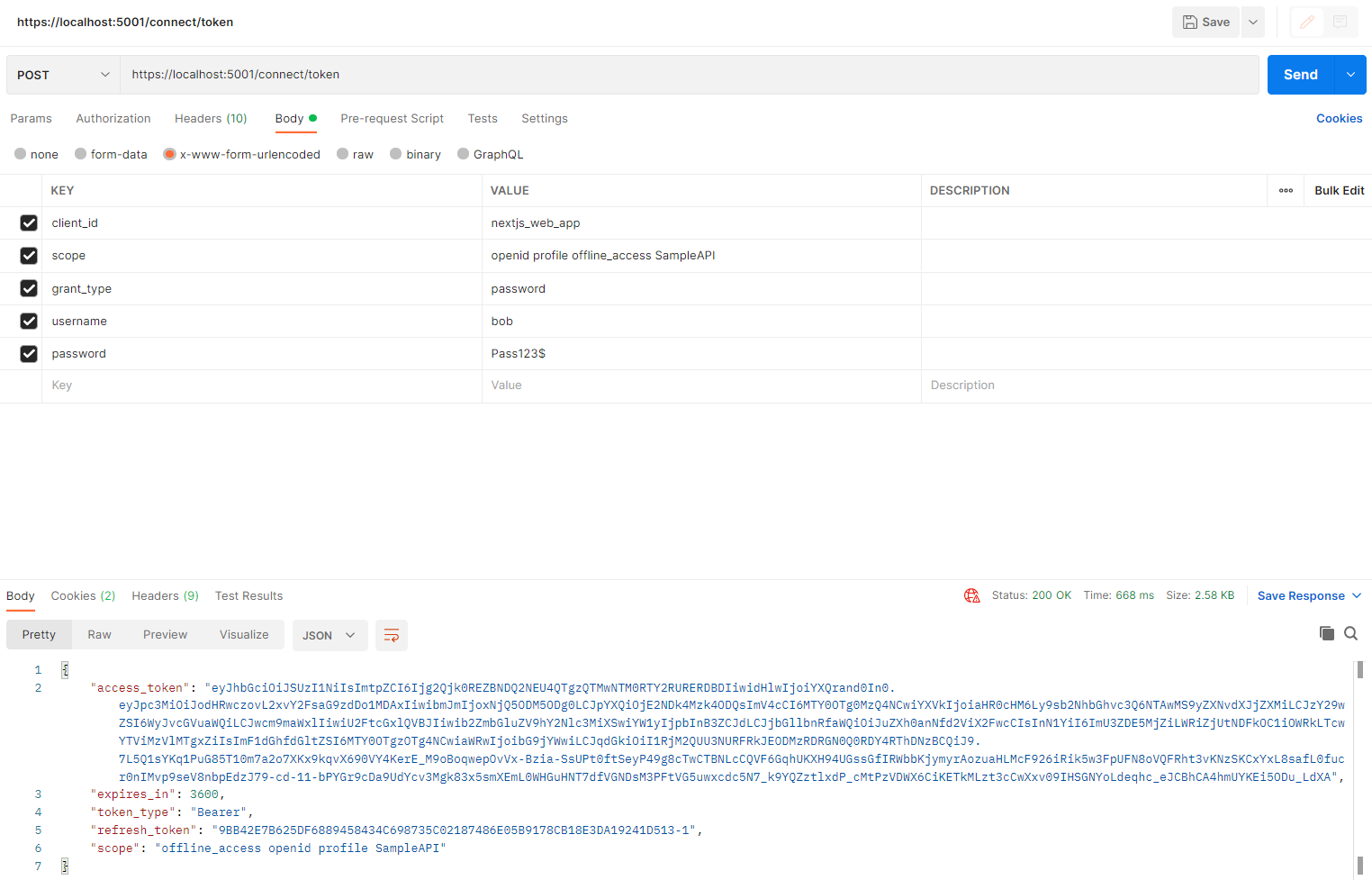Image resolution: width=1372 pixels, height=880 pixels.
Task: Disable the password body parameter
Action: pos(28,353)
